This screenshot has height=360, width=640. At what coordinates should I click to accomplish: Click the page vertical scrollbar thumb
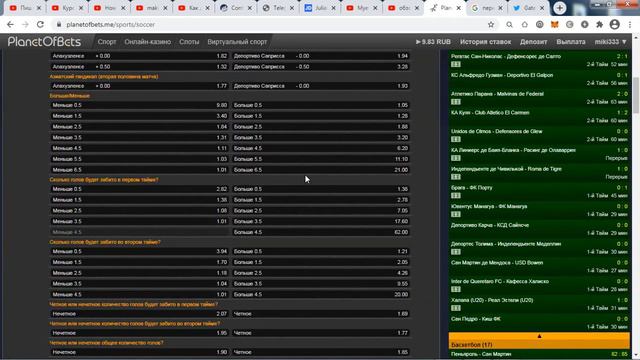pos(636,95)
